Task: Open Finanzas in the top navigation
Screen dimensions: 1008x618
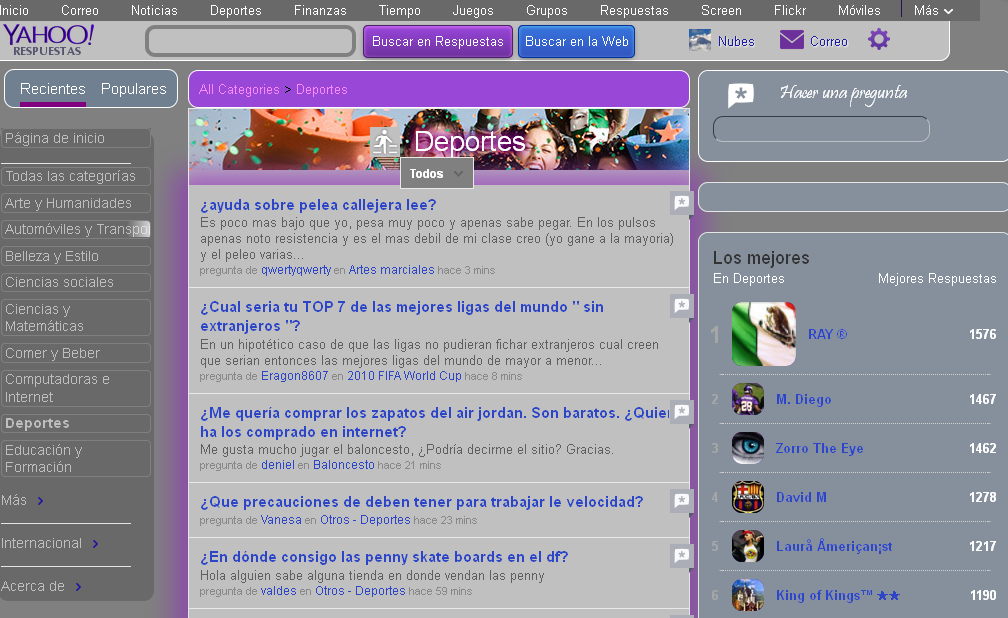Action: click(x=320, y=10)
